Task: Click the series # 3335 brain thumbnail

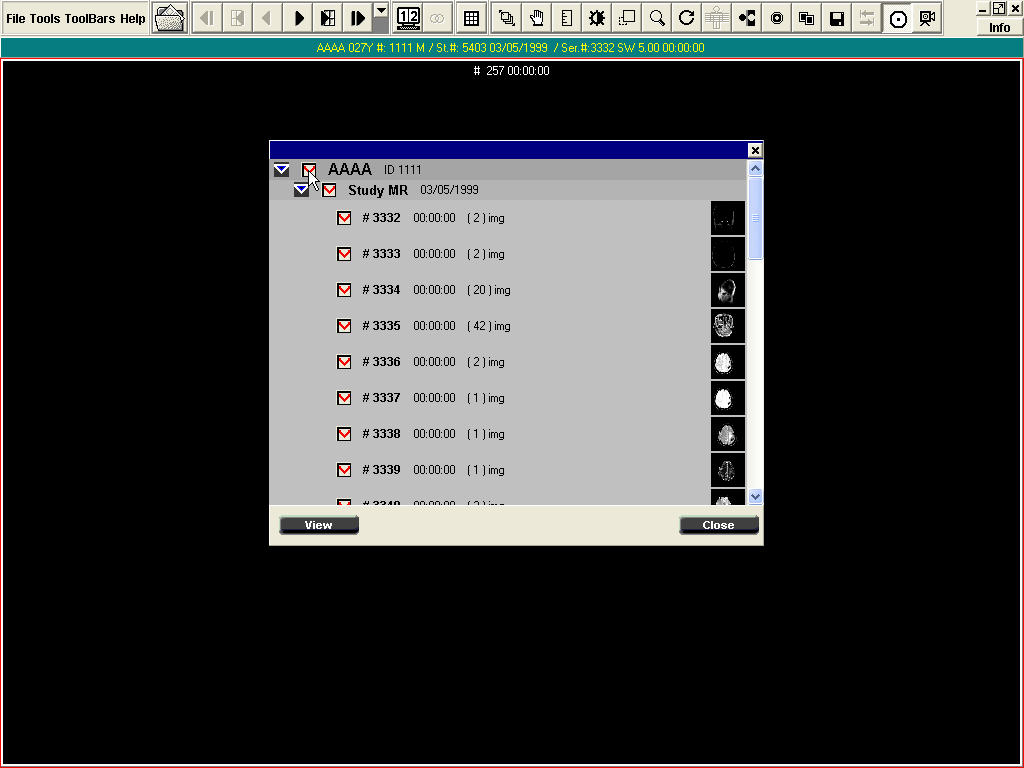Action: click(727, 326)
